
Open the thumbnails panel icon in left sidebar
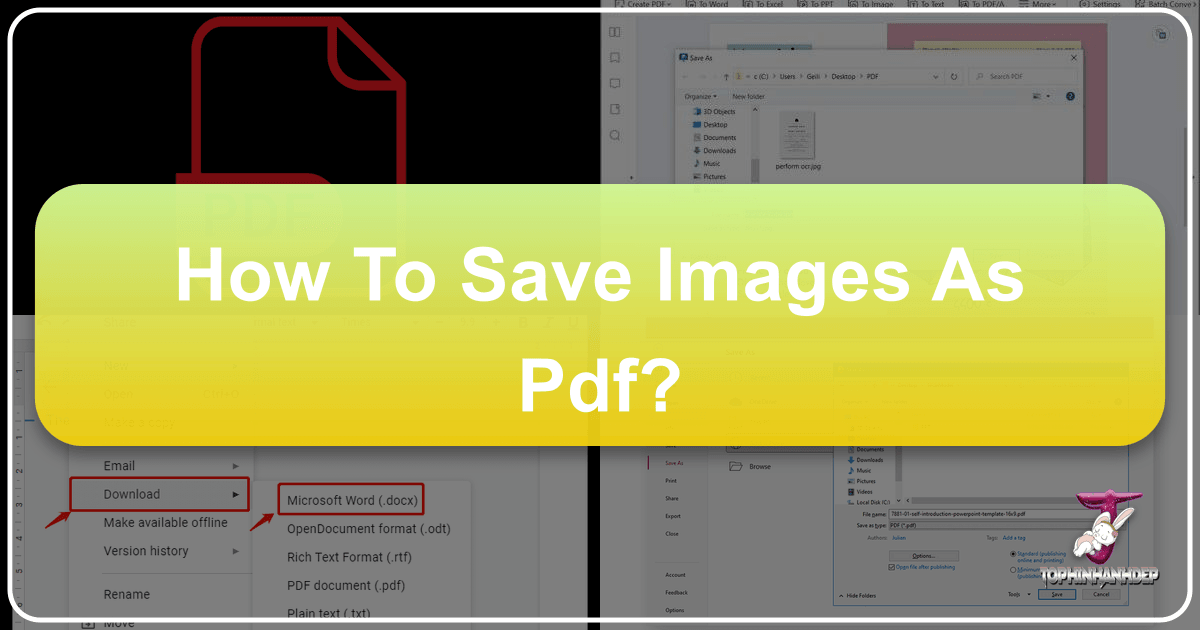point(616,32)
